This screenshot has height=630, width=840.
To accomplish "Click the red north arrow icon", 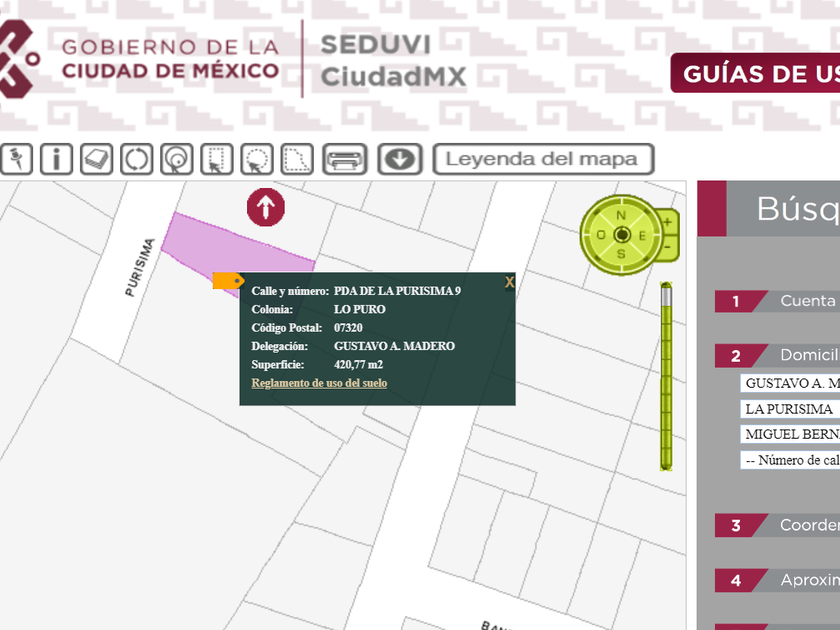I will 266,207.
